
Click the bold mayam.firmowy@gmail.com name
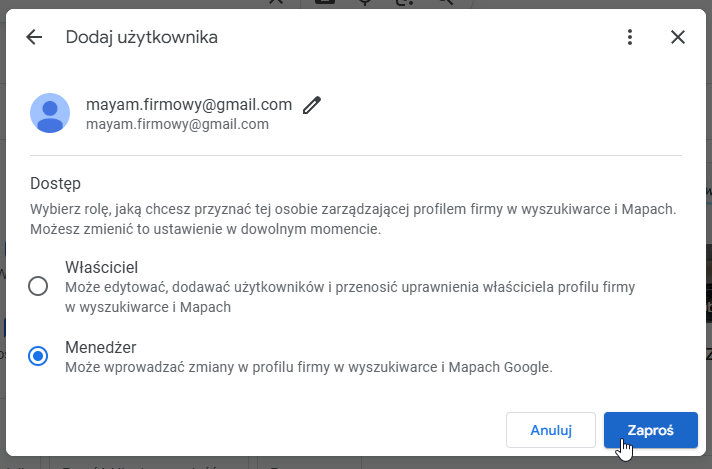pyautogui.click(x=189, y=104)
